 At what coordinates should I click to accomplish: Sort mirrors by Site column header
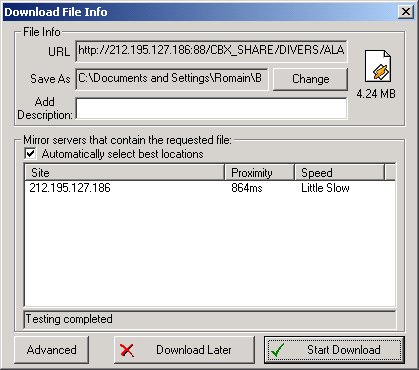(x=125, y=172)
